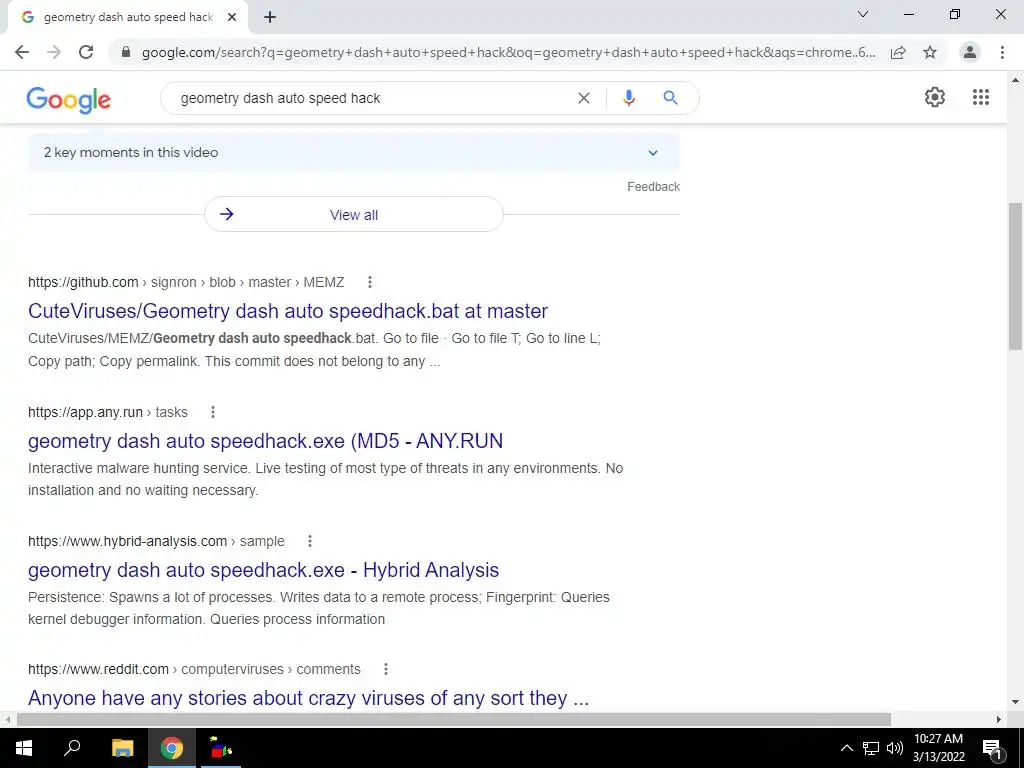The image size is (1024, 768).
Task: Open the tab search chevron
Action: point(863,14)
